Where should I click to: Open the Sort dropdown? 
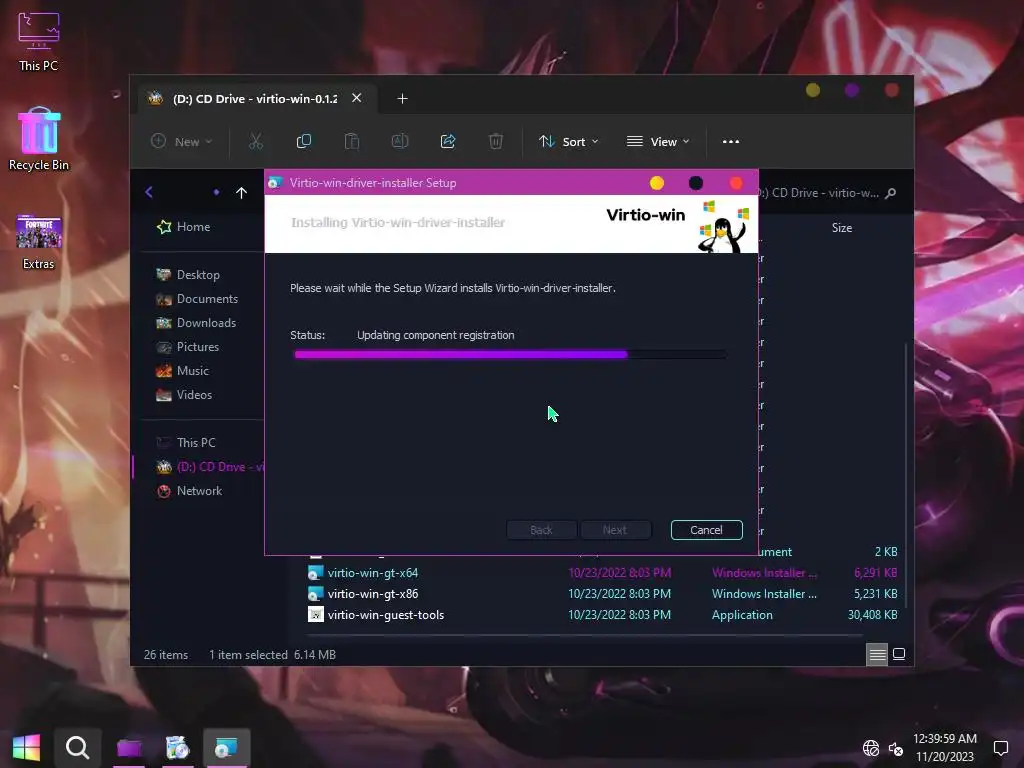568,142
